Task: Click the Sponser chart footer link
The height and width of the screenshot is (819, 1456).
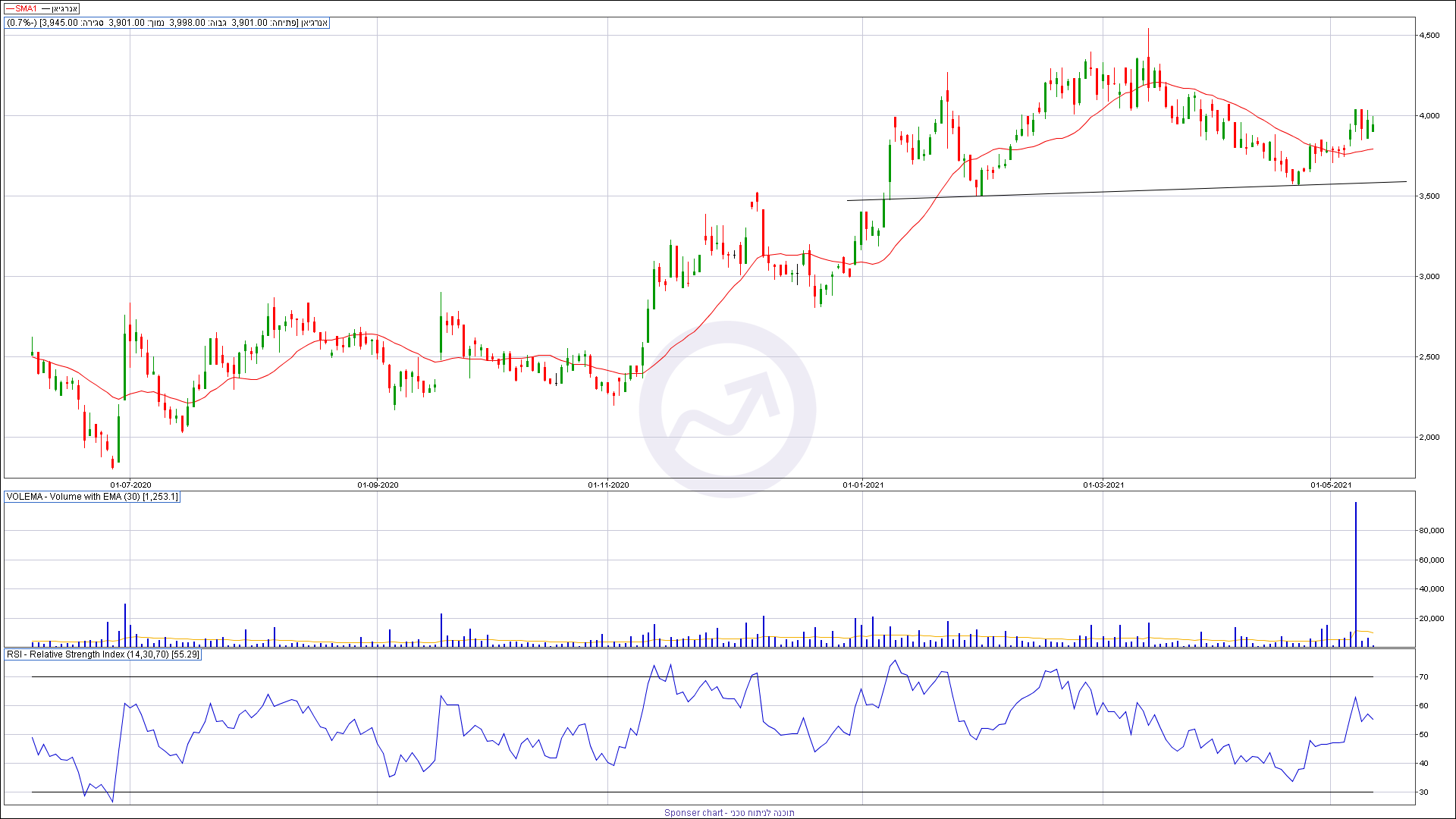Action: [x=729, y=813]
